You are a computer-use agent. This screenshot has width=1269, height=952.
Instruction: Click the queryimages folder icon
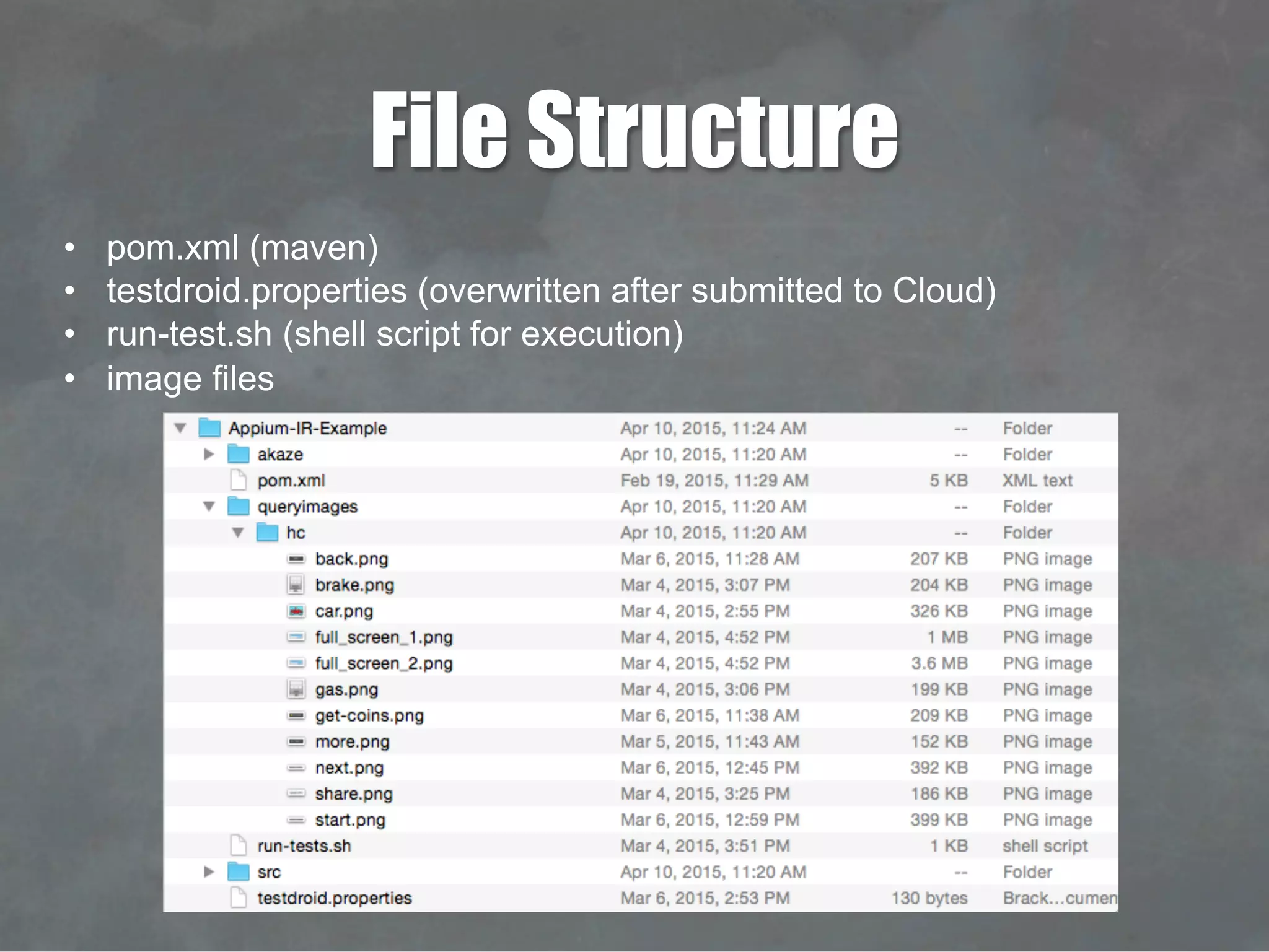pyautogui.click(x=239, y=506)
